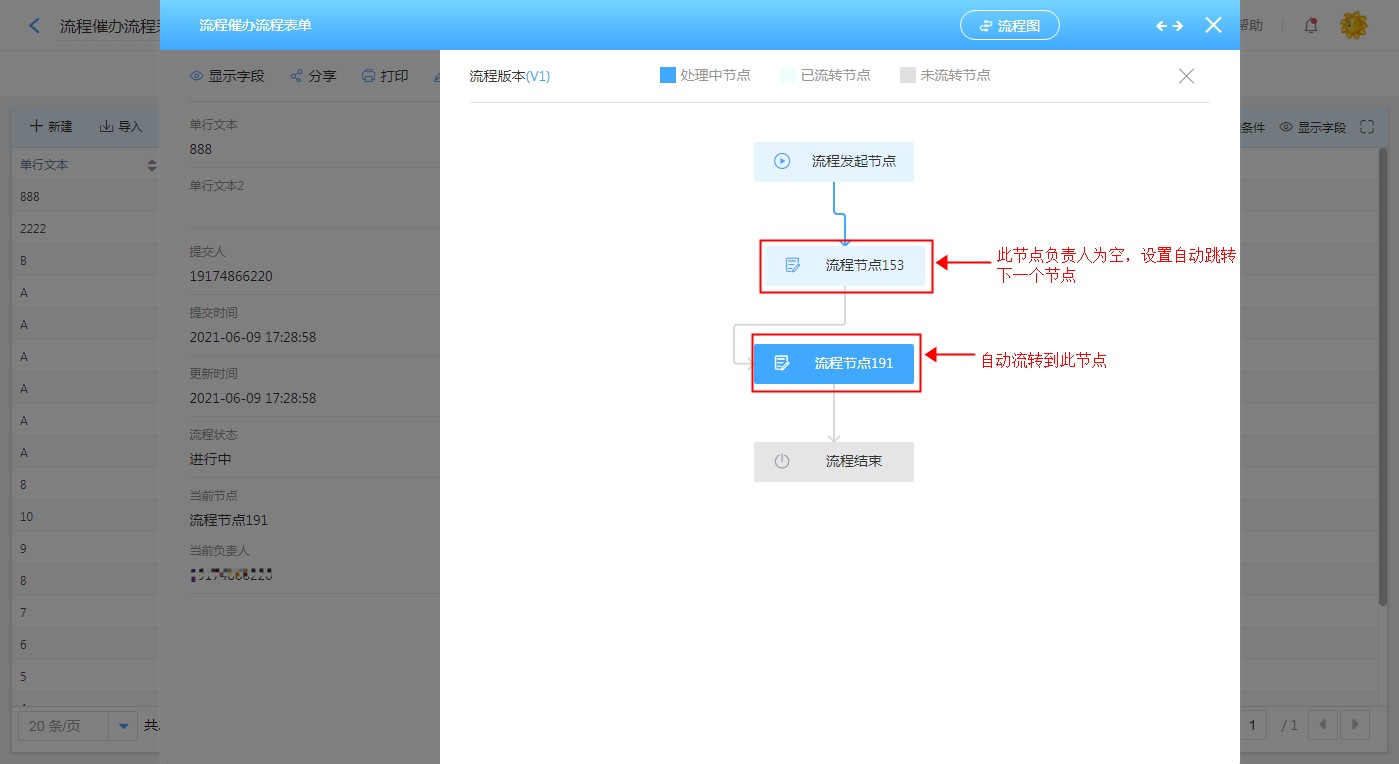Click 新建 to create a record
1399x764 pixels.
coord(51,127)
